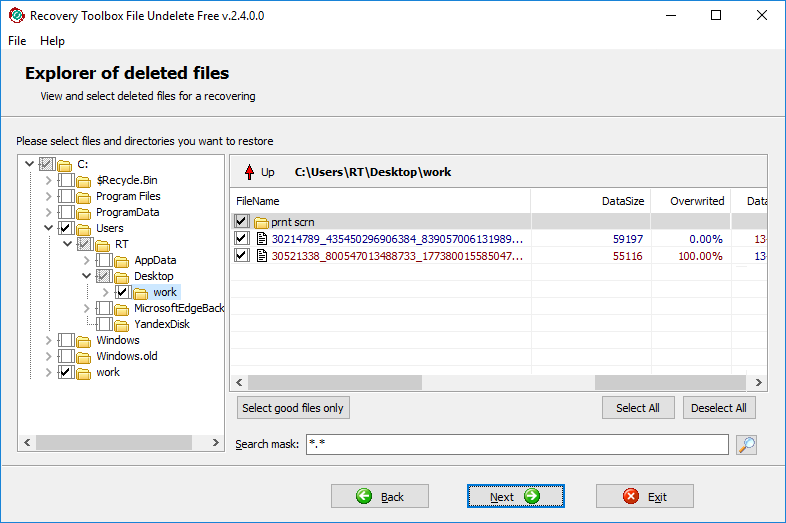Screen dimensions: 786x523
Task: Expand the $Recycle.Bin tree node
Action: pos(48,180)
